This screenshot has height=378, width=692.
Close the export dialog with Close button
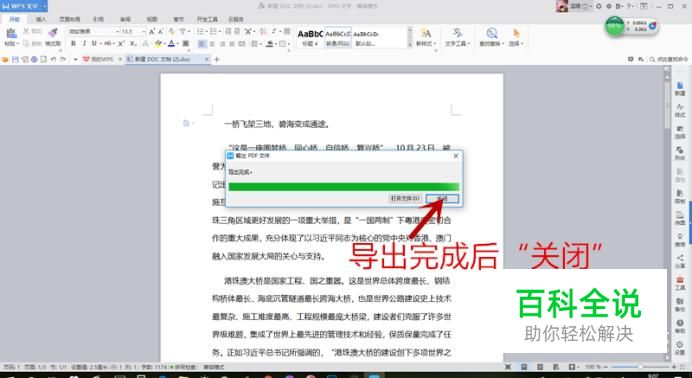coord(442,198)
